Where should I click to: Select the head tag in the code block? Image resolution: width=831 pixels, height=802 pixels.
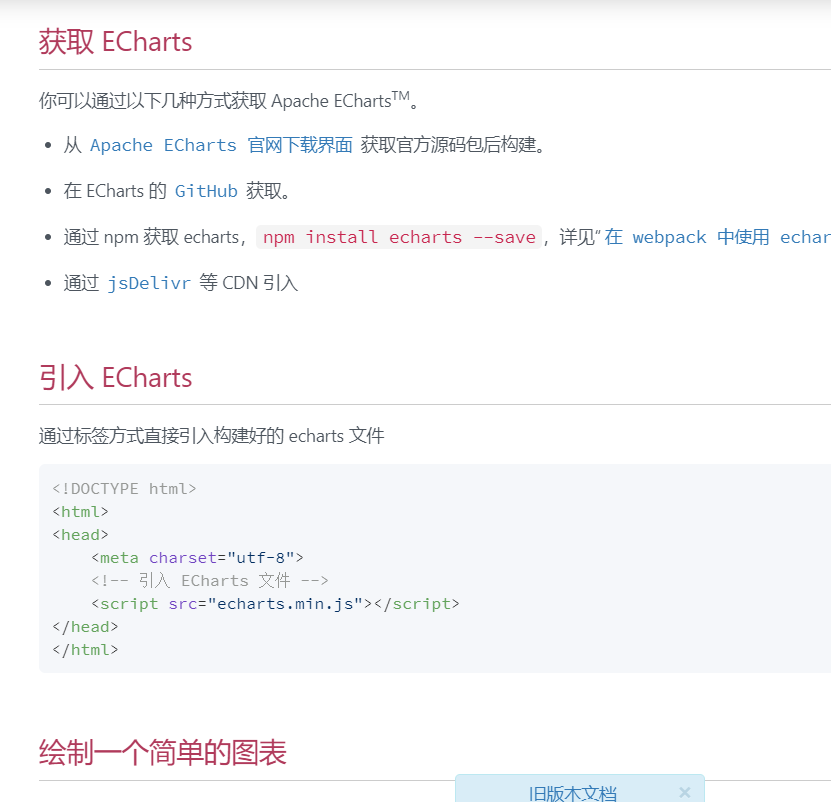79,534
